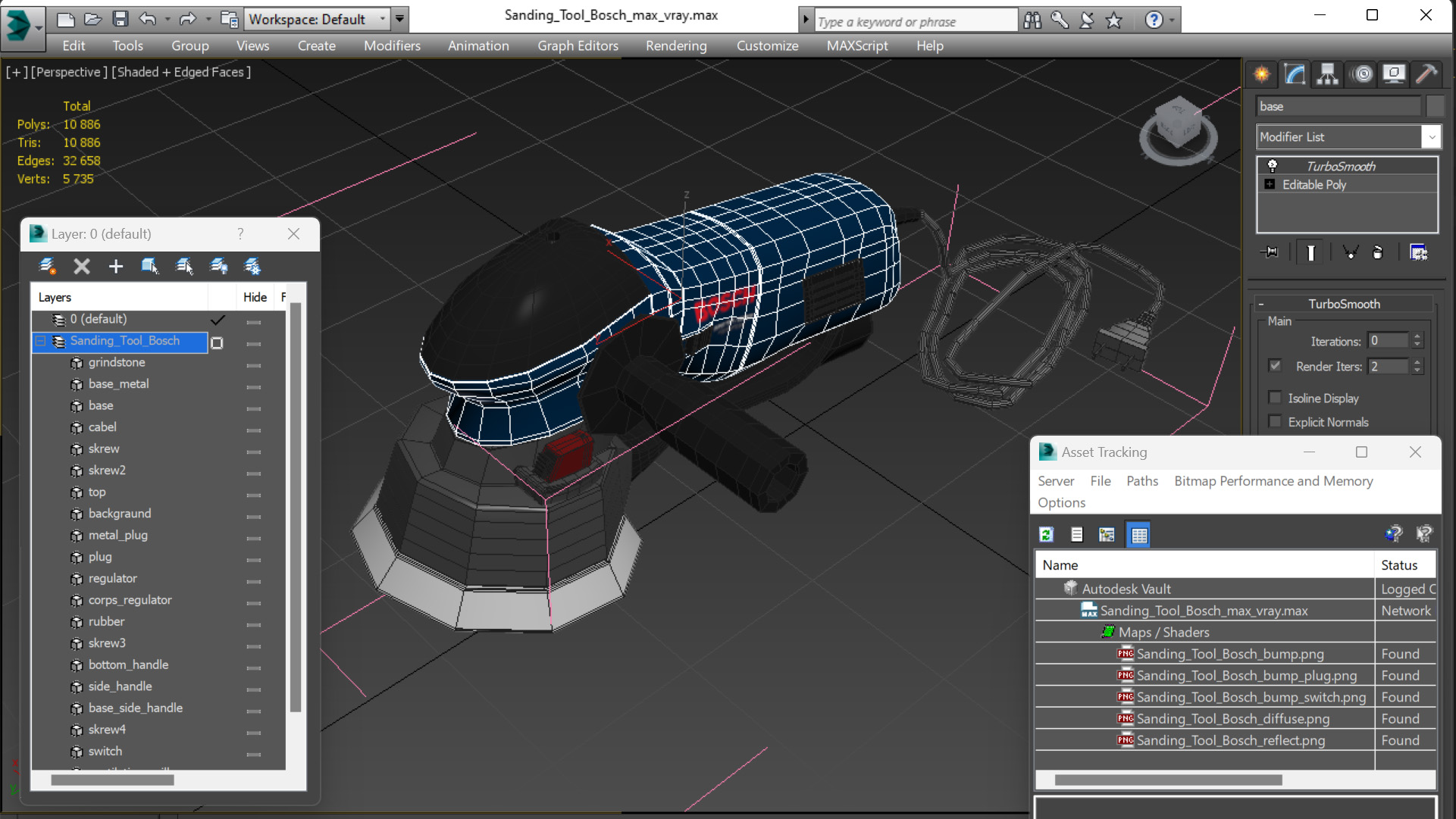Click the Create New Layer plus icon
The image size is (1456, 819).
115,266
